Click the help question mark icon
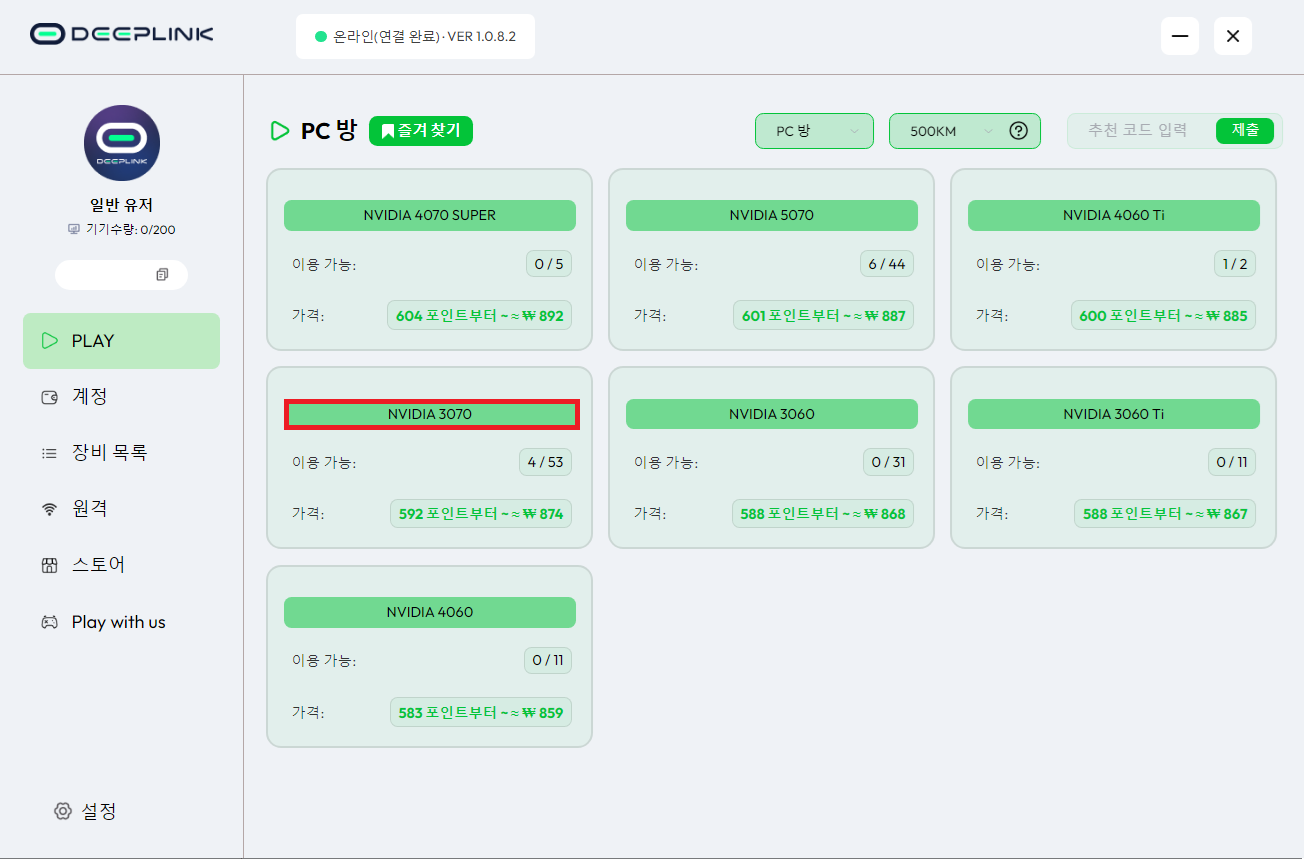Screen dimensions: 1306x862 1018,131
